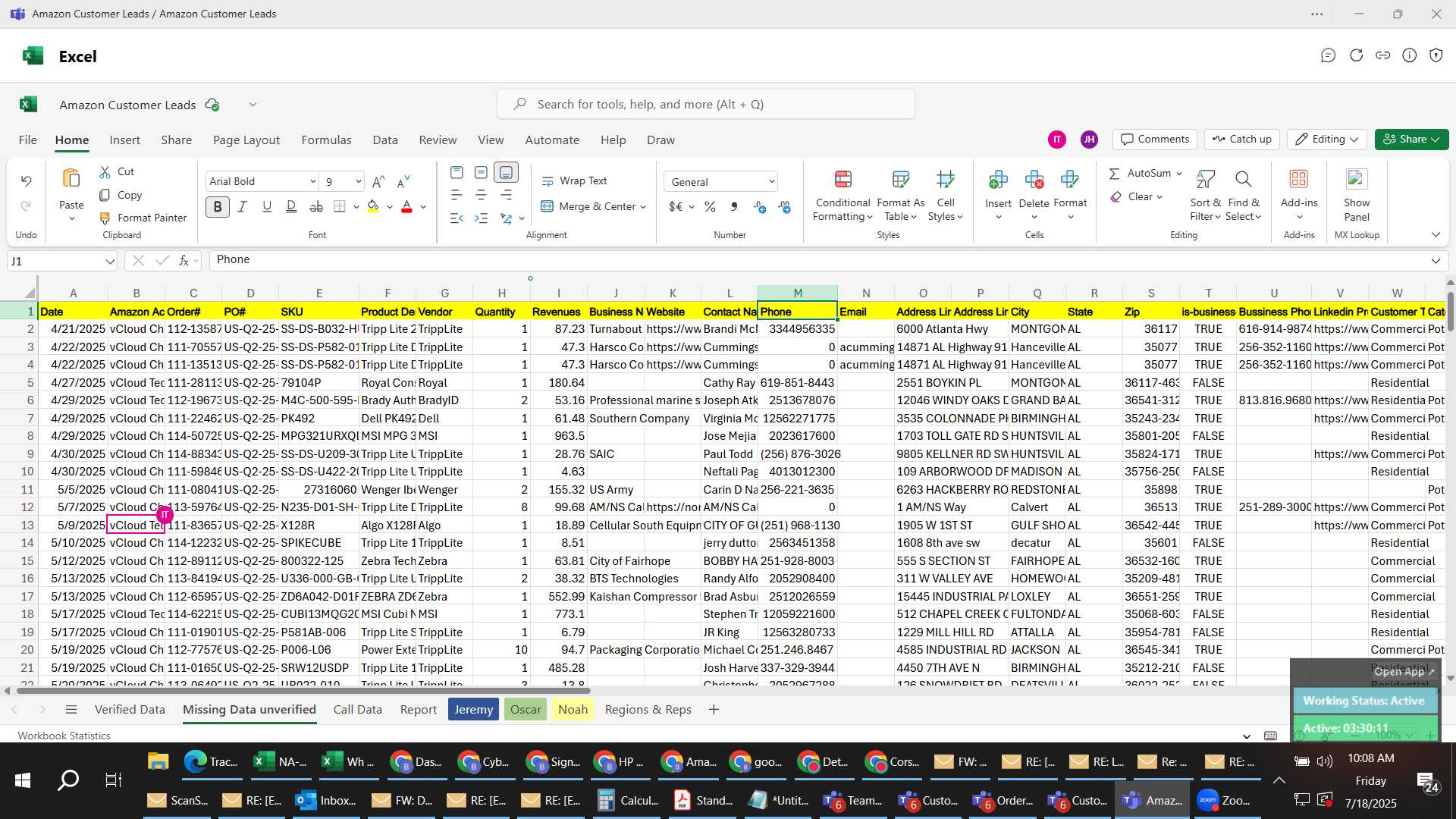Image resolution: width=1456 pixels, height=819 pixels.
Task: Open the Jeremy sheet tab
Action: (473, 710)
